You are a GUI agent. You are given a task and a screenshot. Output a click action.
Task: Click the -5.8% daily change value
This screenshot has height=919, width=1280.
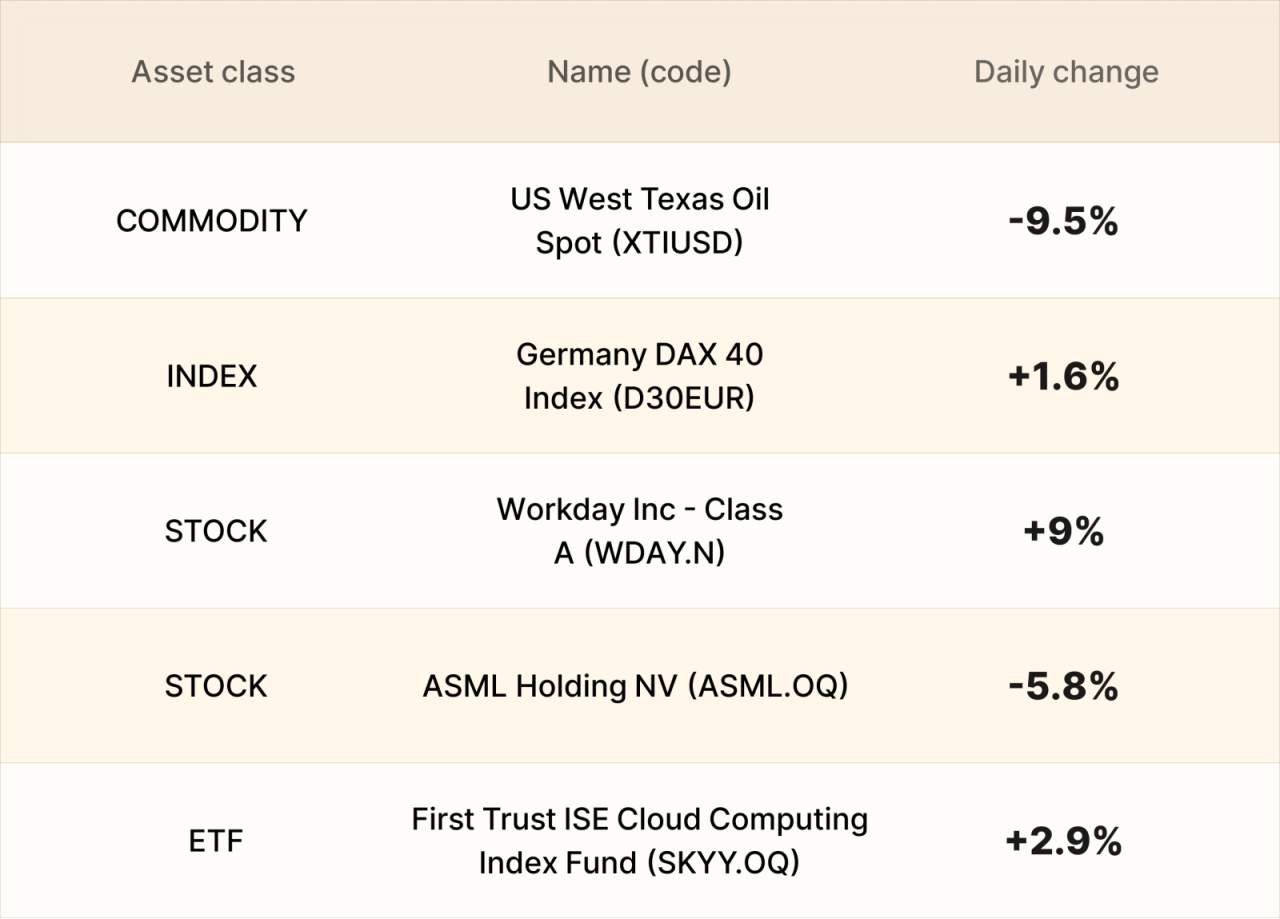(x=1063, y=687)
